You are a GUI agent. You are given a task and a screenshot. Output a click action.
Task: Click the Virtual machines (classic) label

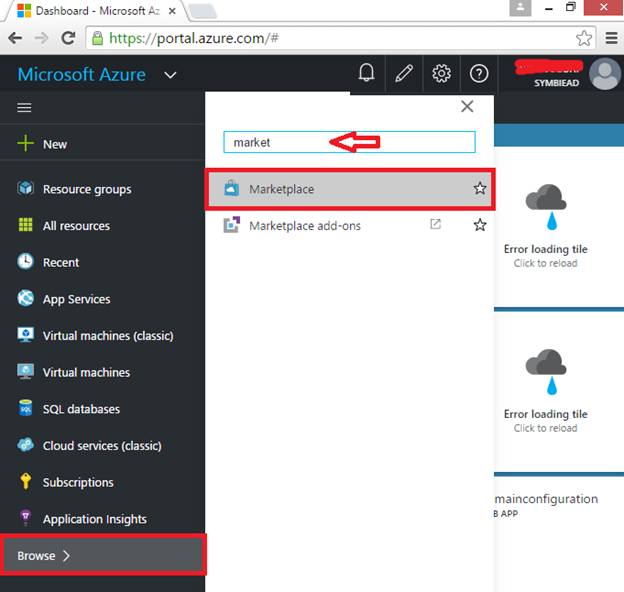coord(108,336)
